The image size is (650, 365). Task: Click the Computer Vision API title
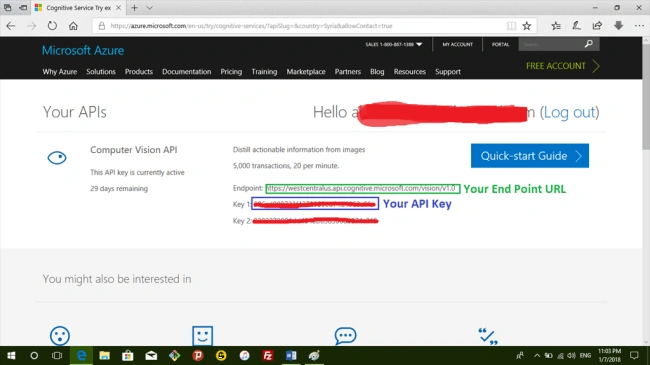point(133,150)
